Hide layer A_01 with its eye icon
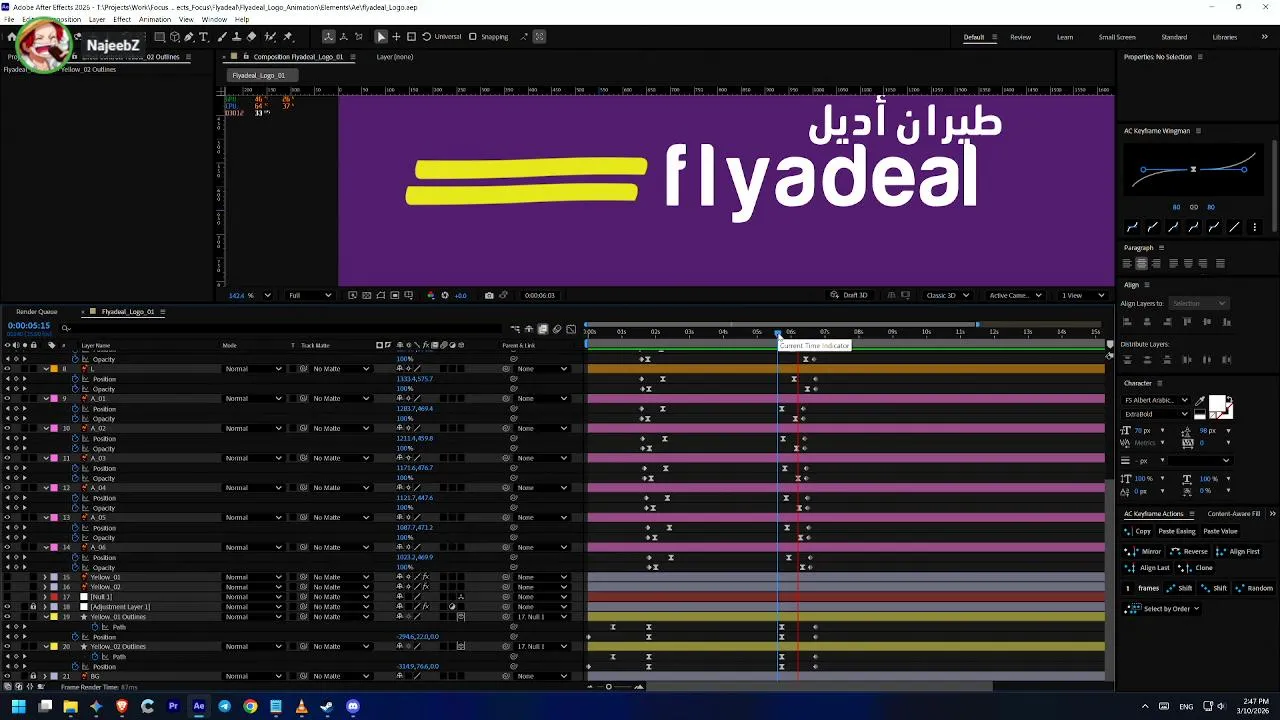Image resolution: width=1280 pixels, height=720 pixels. [7, 398]
